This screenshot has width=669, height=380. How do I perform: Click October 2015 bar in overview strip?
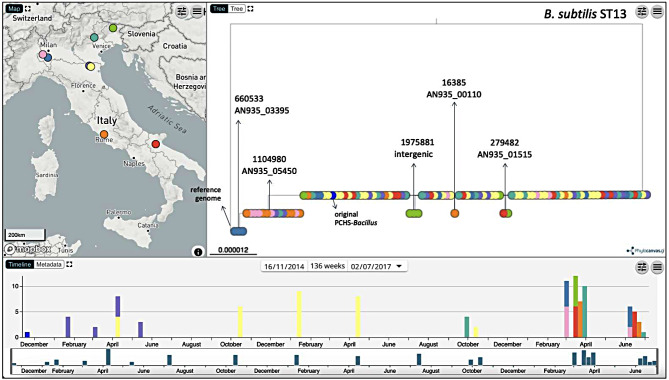tap(235, 360)
